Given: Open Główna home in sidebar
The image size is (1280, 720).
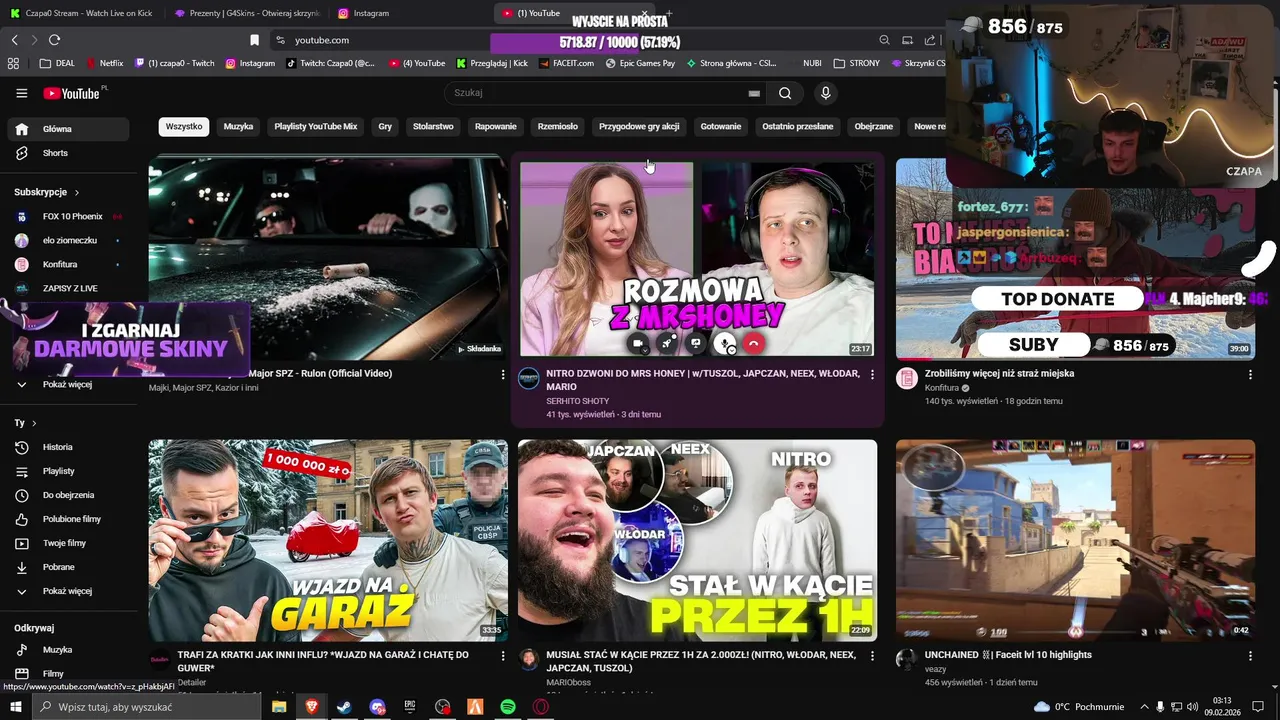Looking at the screenshot, I should (68, 129).
